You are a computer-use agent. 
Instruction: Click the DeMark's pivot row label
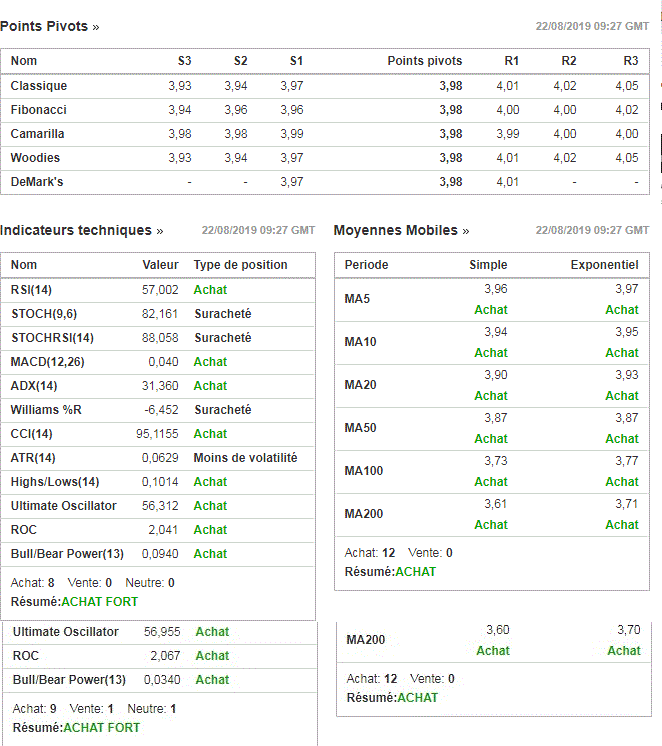point(37,182)
